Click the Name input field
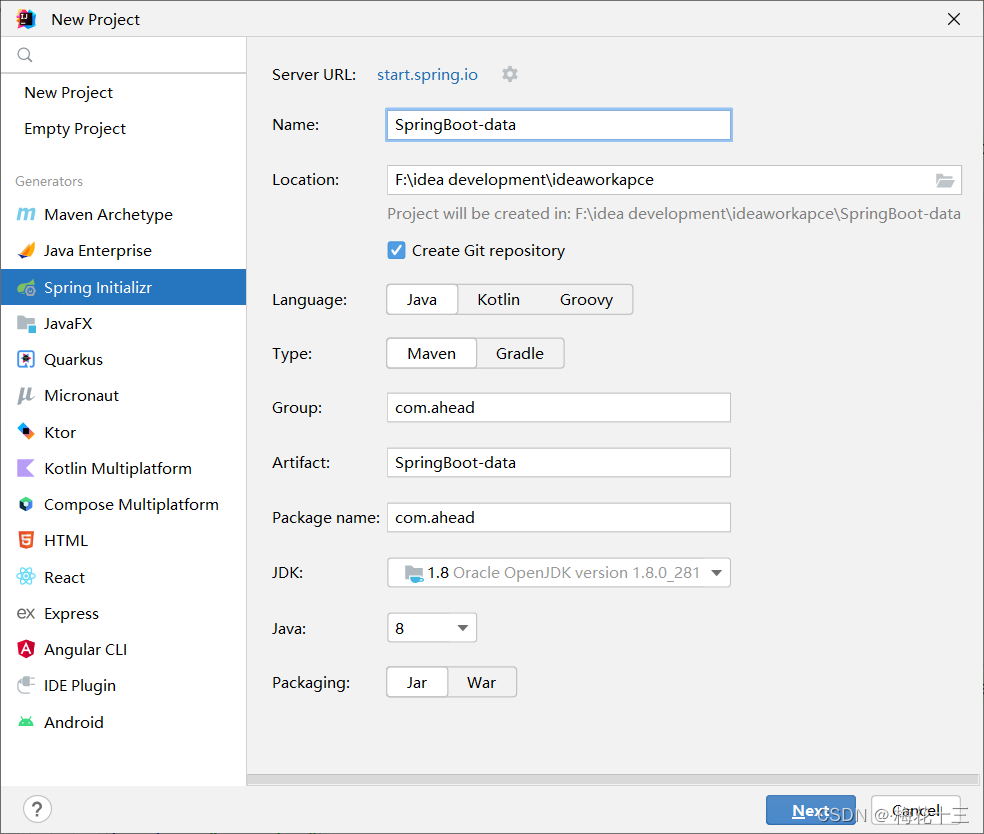984x834 pixels. 559,125
